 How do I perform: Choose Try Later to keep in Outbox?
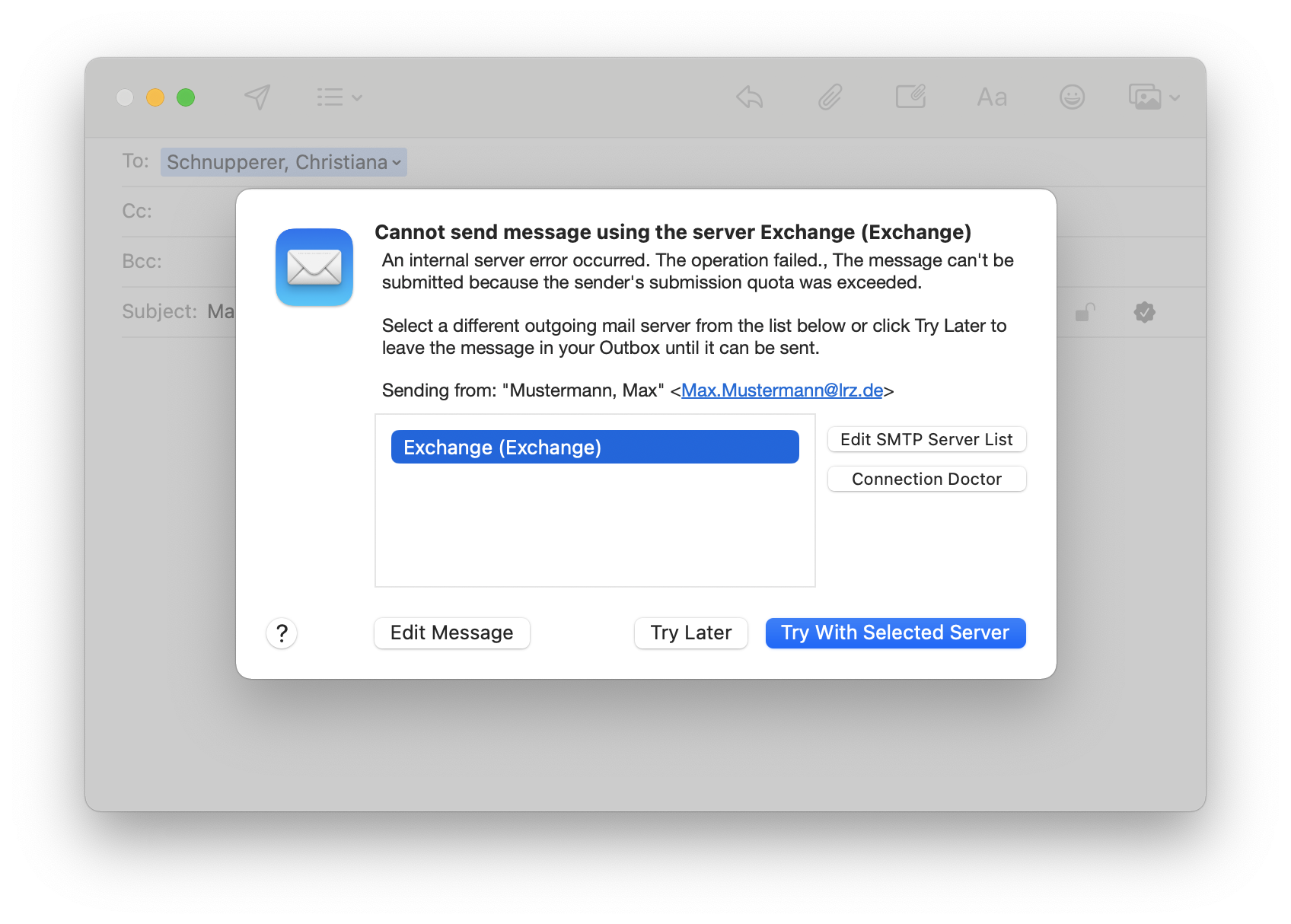pos(690,633)
